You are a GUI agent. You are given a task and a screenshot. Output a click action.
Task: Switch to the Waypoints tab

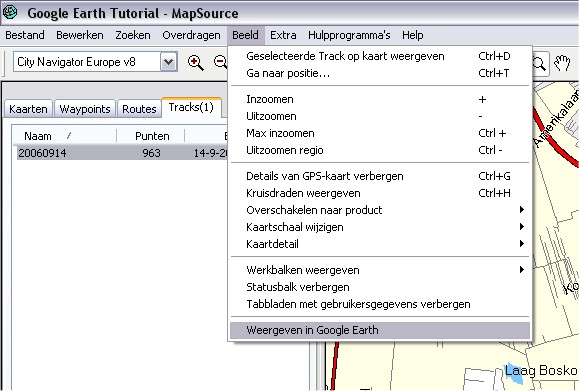[85, 109]
